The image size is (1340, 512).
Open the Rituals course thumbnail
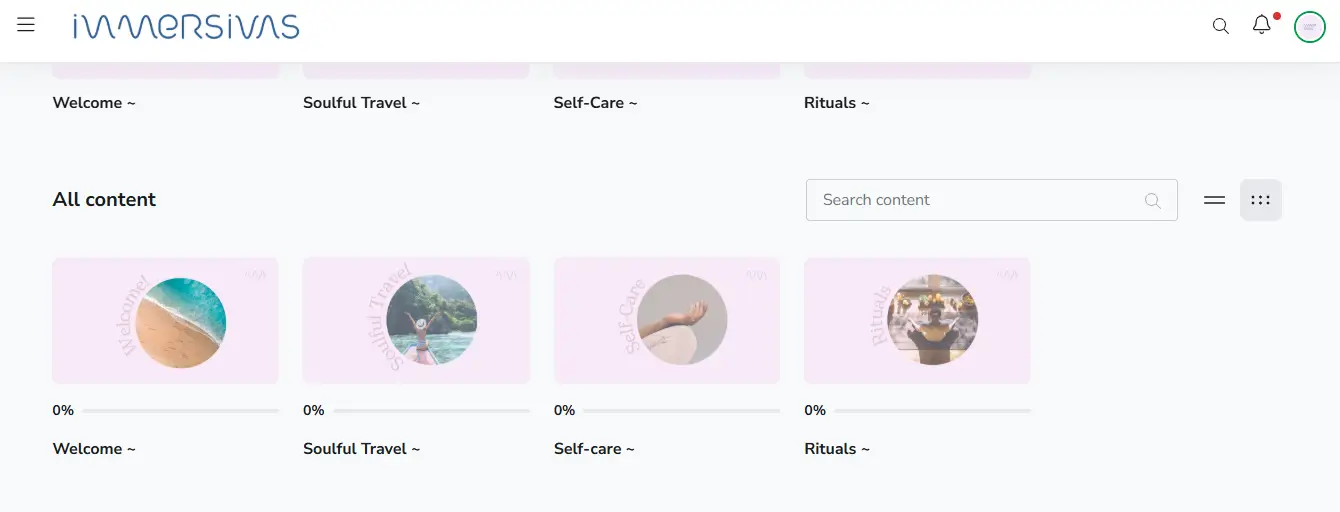coord(917,320)
